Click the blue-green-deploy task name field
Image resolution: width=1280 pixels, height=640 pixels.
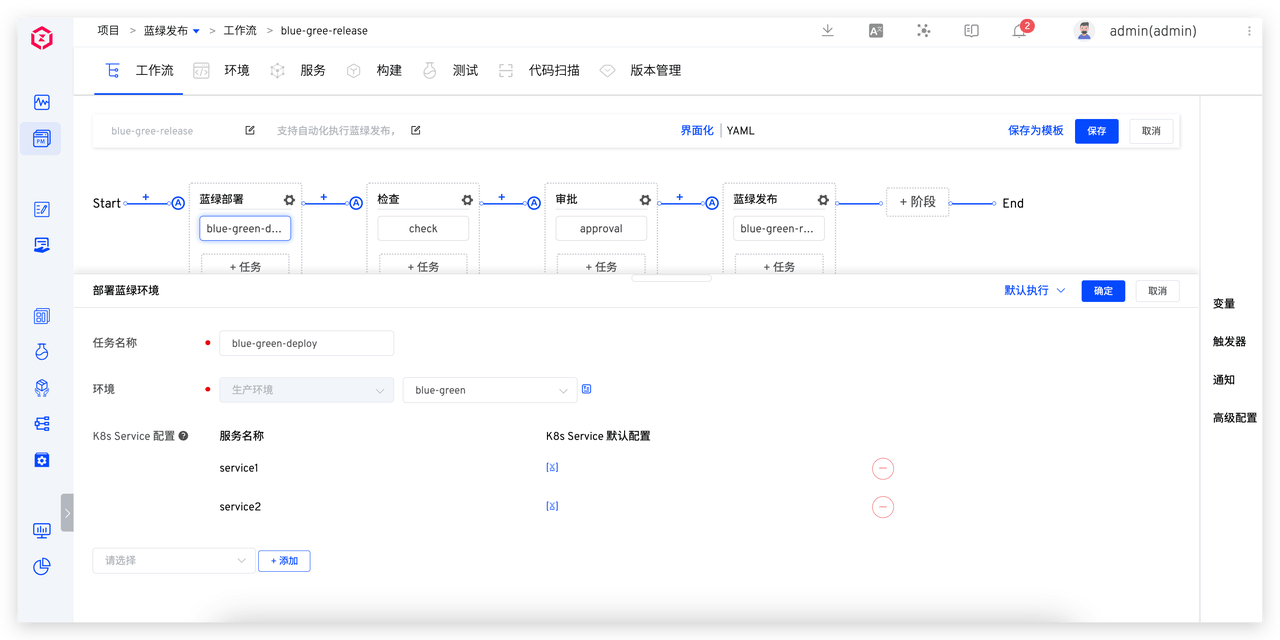(x=306, y=343)
